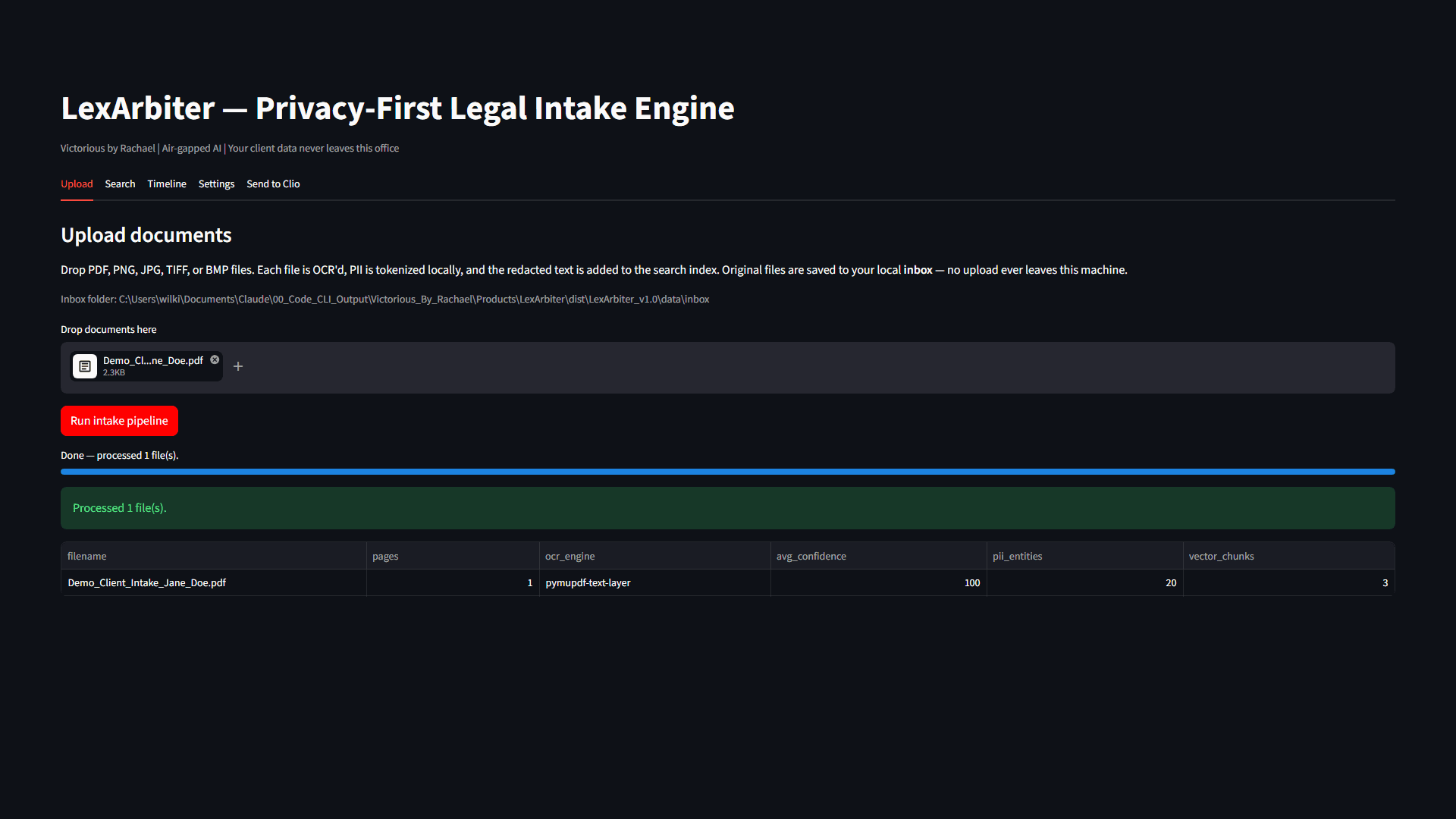1456x819 pixels.
Task: Add another document with the plus icon
Action: coord(238,366)
